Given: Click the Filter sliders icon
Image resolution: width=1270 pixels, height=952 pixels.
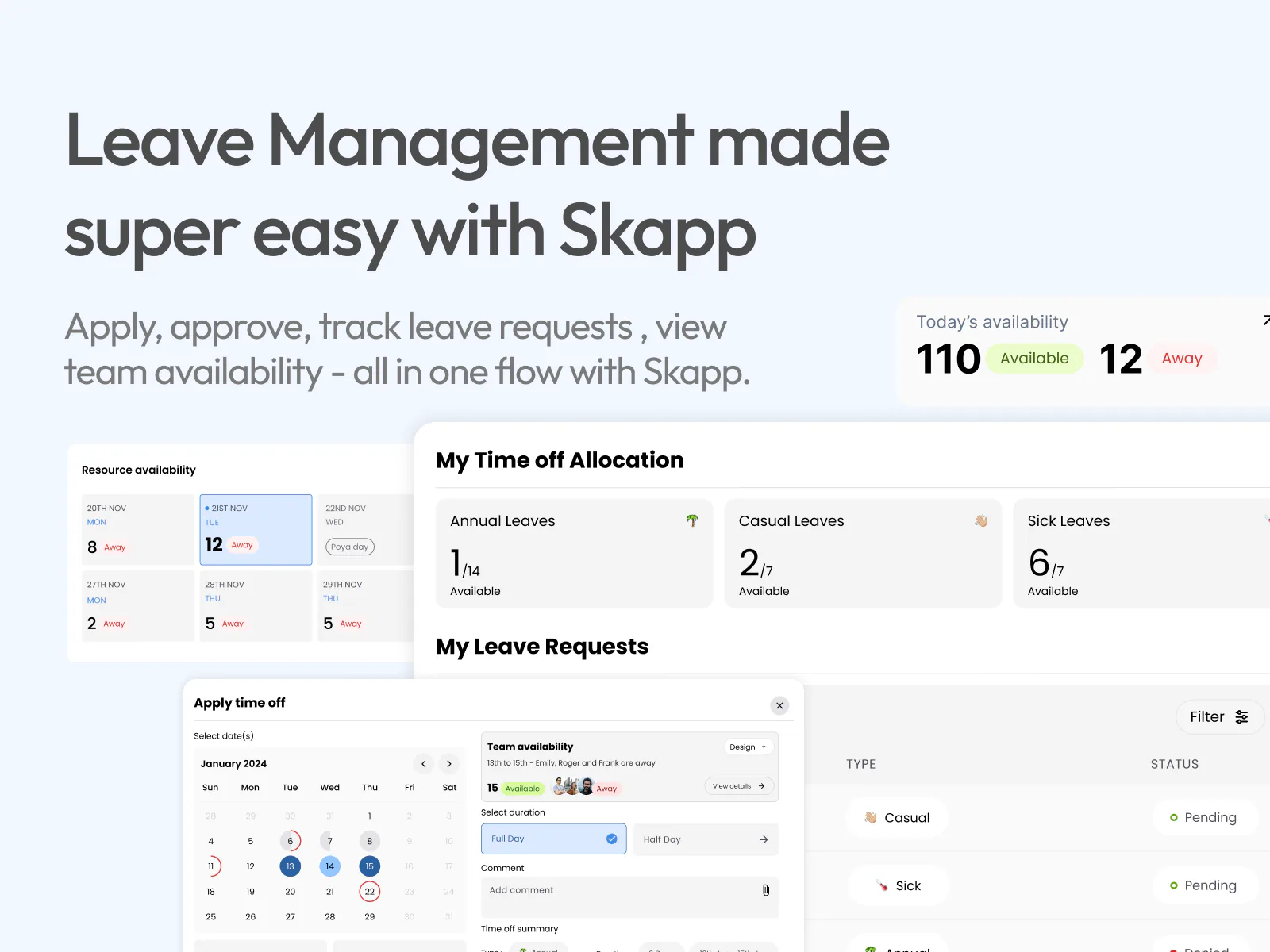Looking at the screenshot, I should coord(1241,717).
